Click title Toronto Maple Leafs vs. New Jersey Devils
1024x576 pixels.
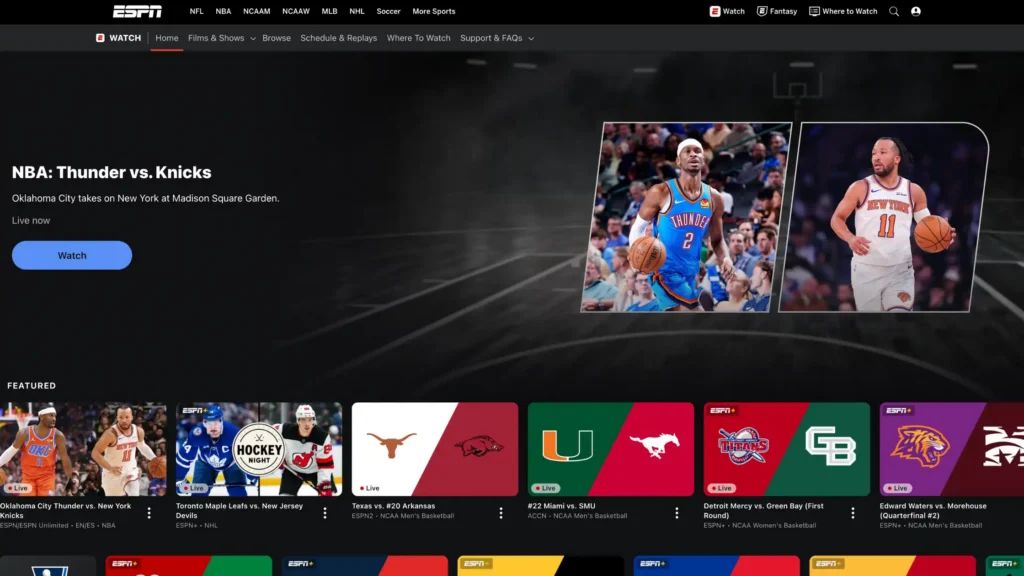click(240, 510)
